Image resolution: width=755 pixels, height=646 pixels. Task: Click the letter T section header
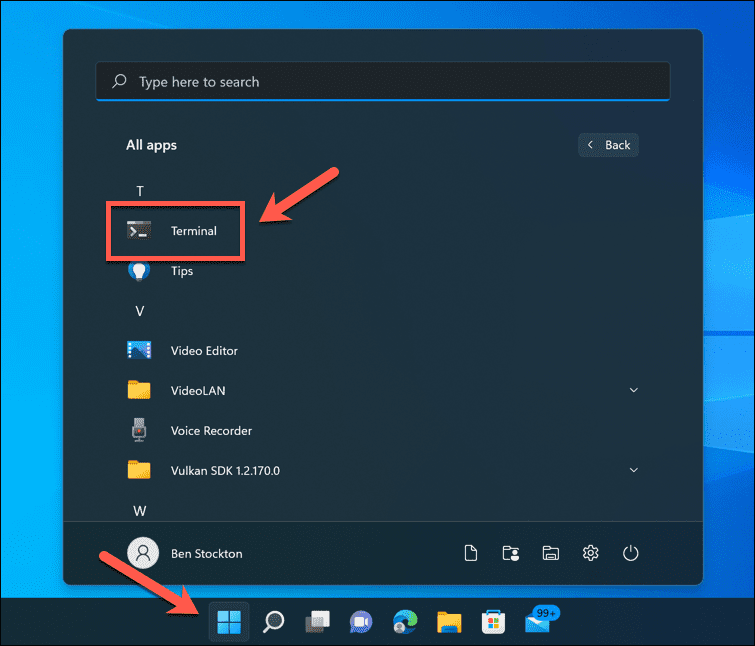[140, 191]
